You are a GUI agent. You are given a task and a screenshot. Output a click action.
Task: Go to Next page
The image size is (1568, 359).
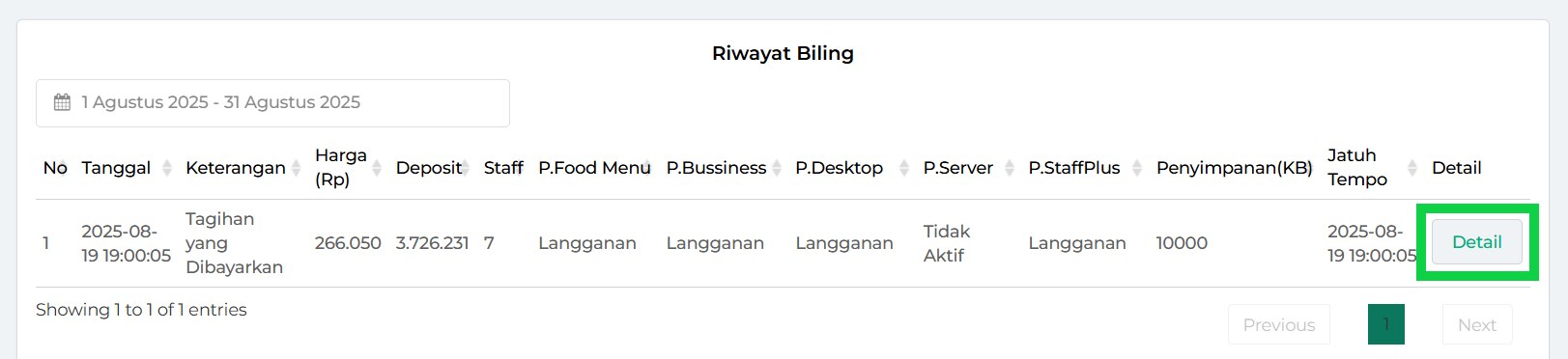(x=1476, y=325)
